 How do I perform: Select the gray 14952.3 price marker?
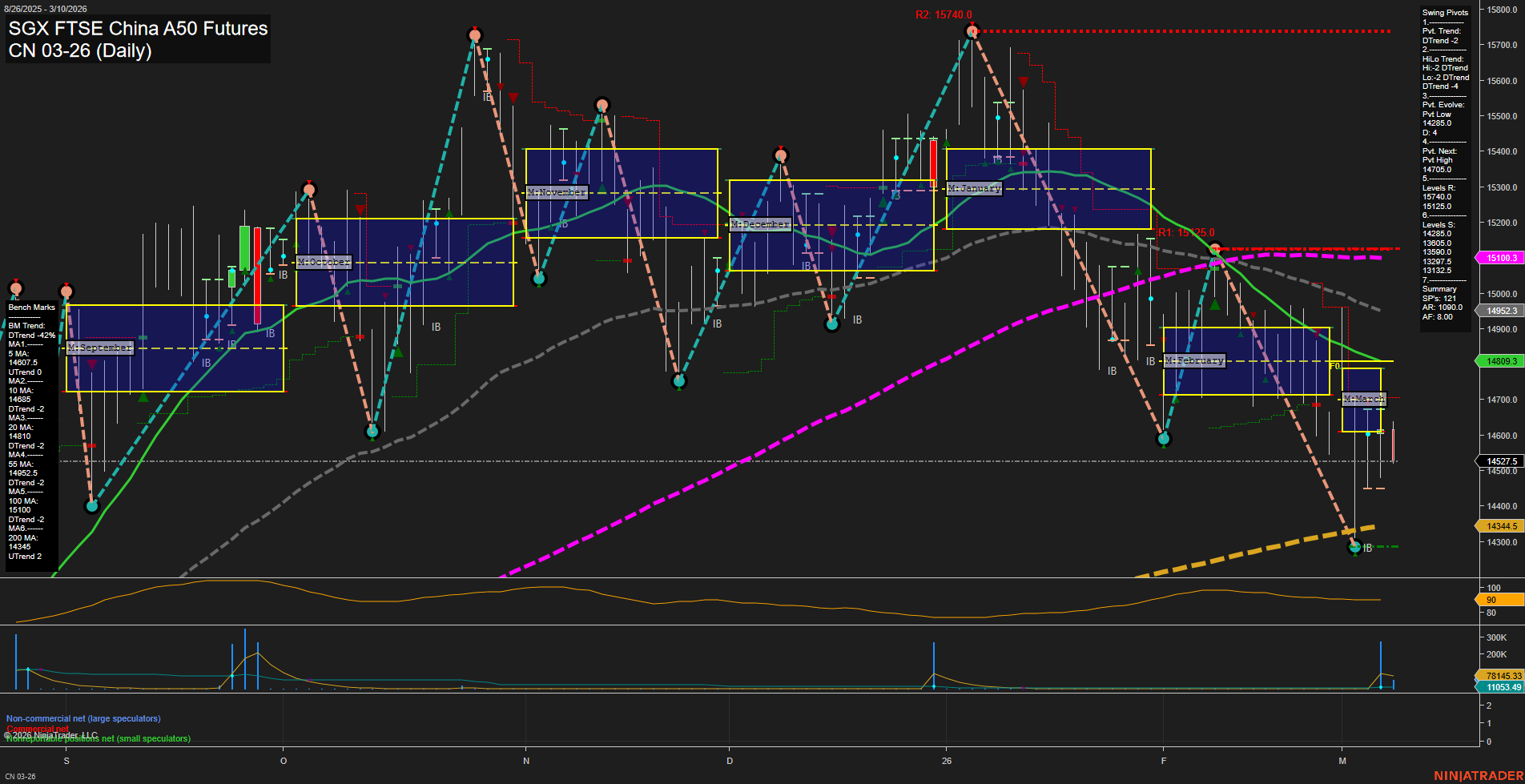(1500, 311)
